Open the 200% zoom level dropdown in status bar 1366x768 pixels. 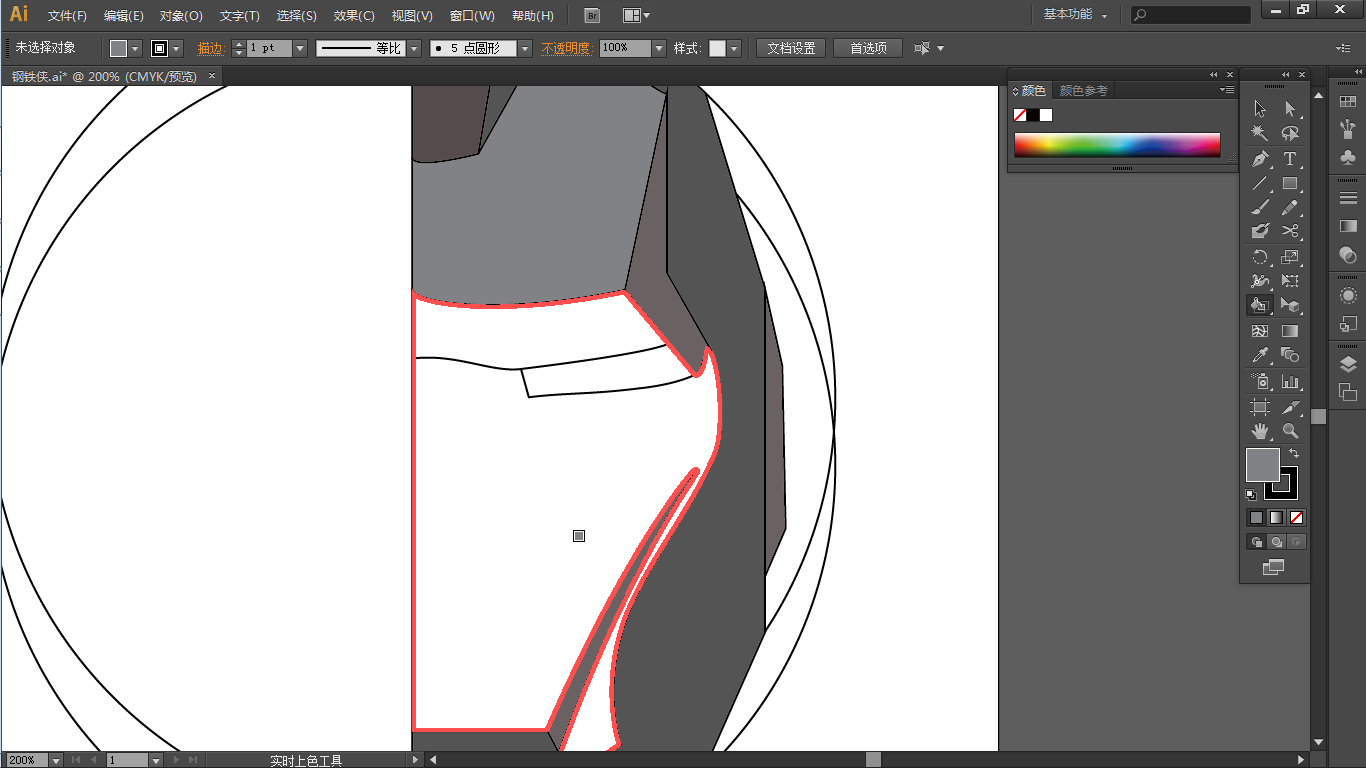tap(56, 760)
